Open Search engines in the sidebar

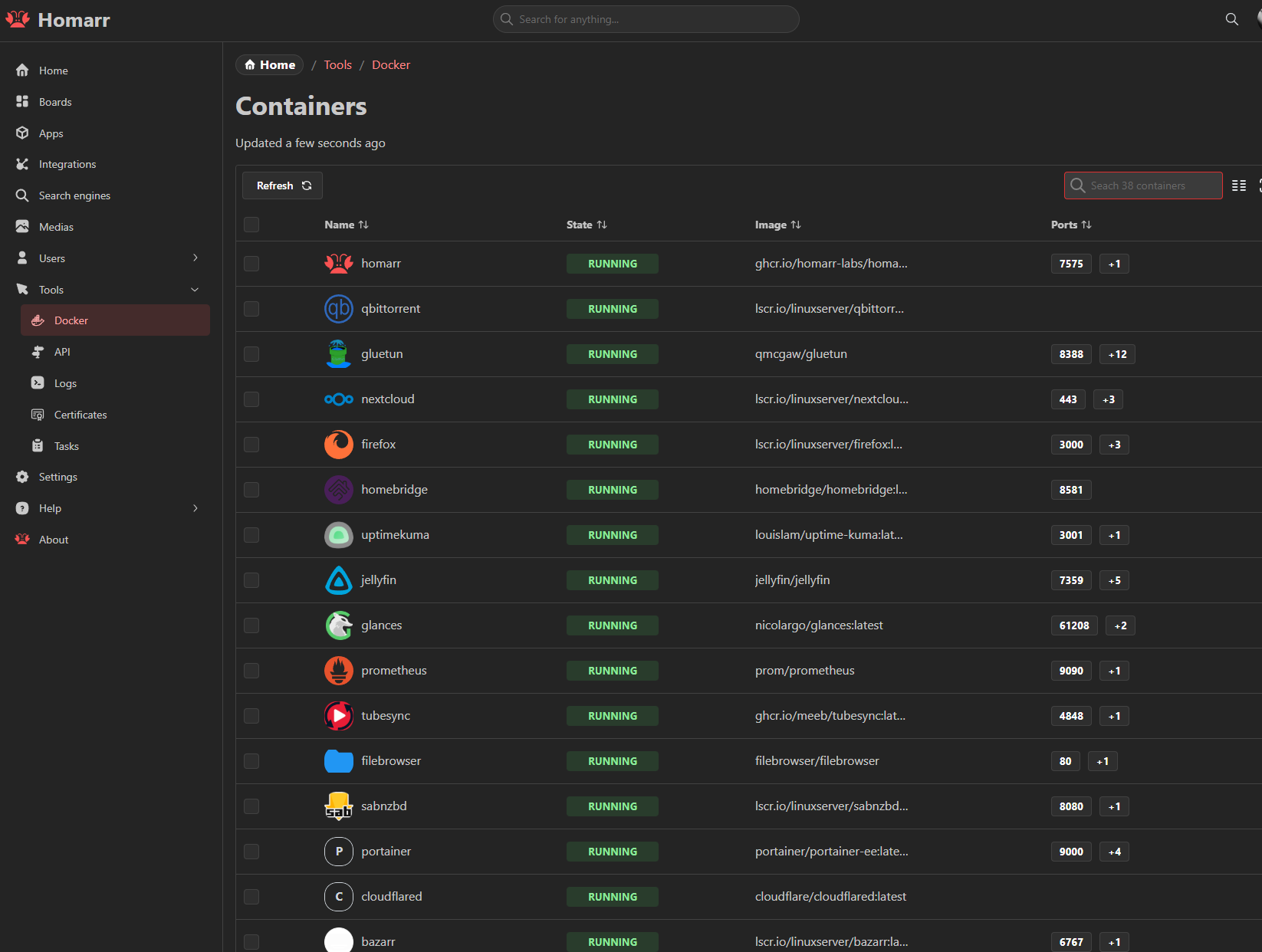coord(108,195)
